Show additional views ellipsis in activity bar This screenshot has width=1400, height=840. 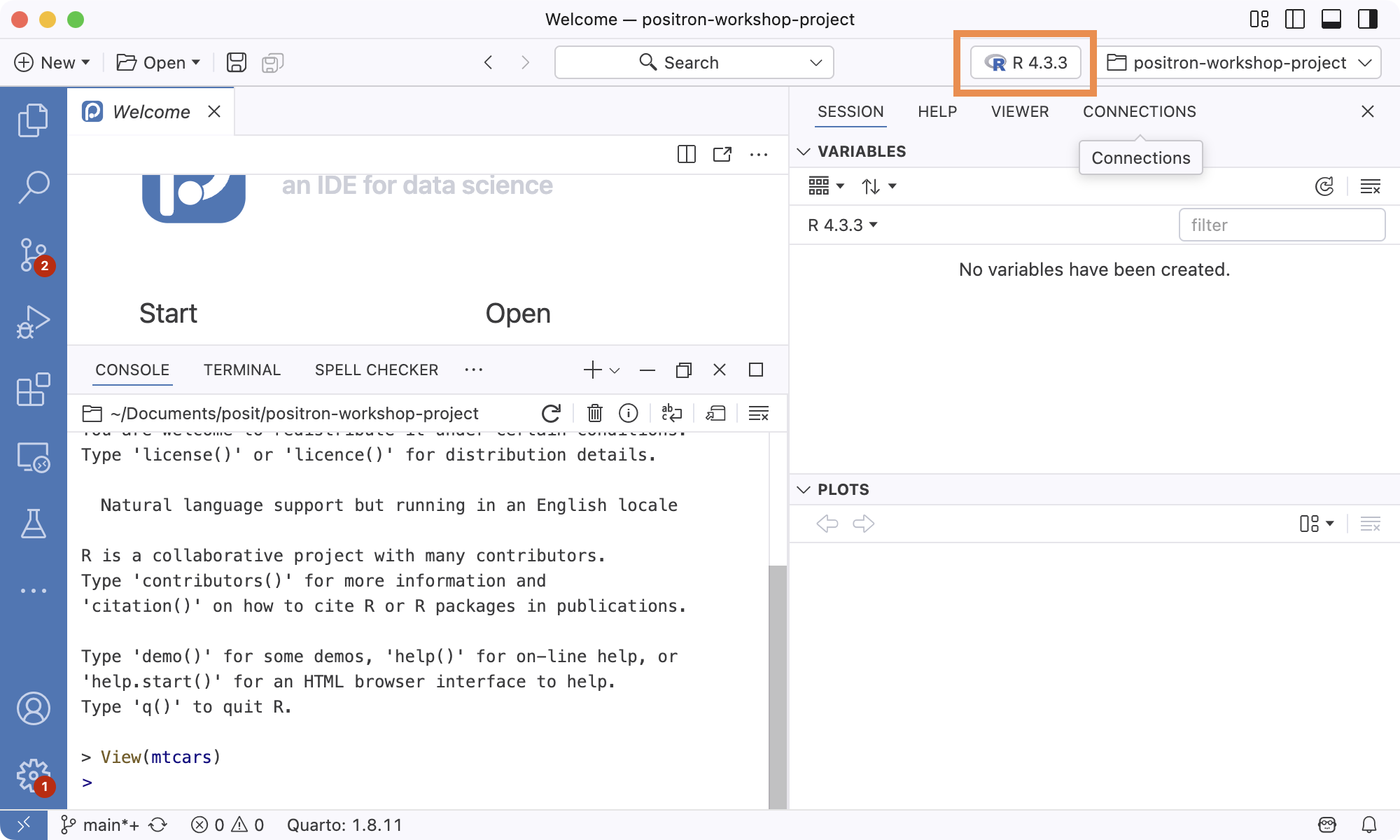click(33, 591)
